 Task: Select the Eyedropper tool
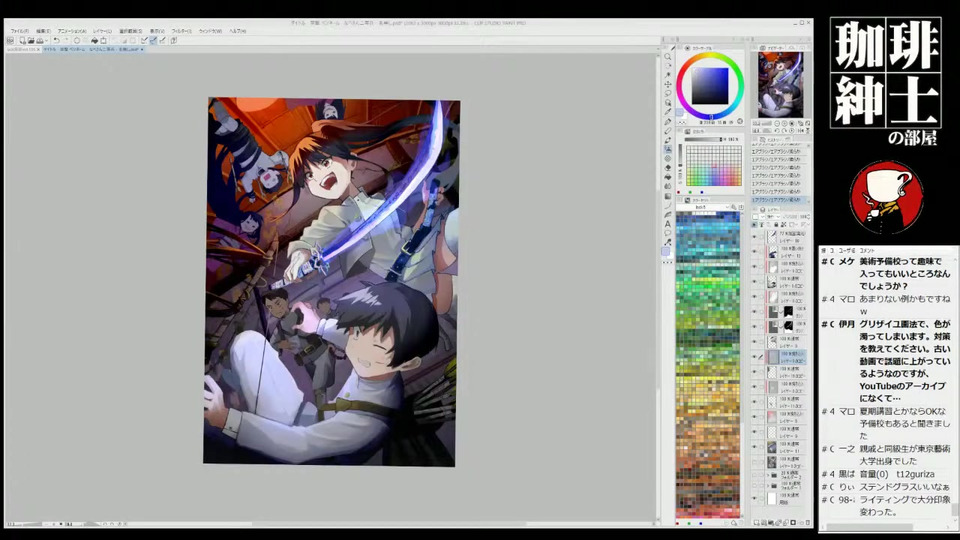pos(668,111)
